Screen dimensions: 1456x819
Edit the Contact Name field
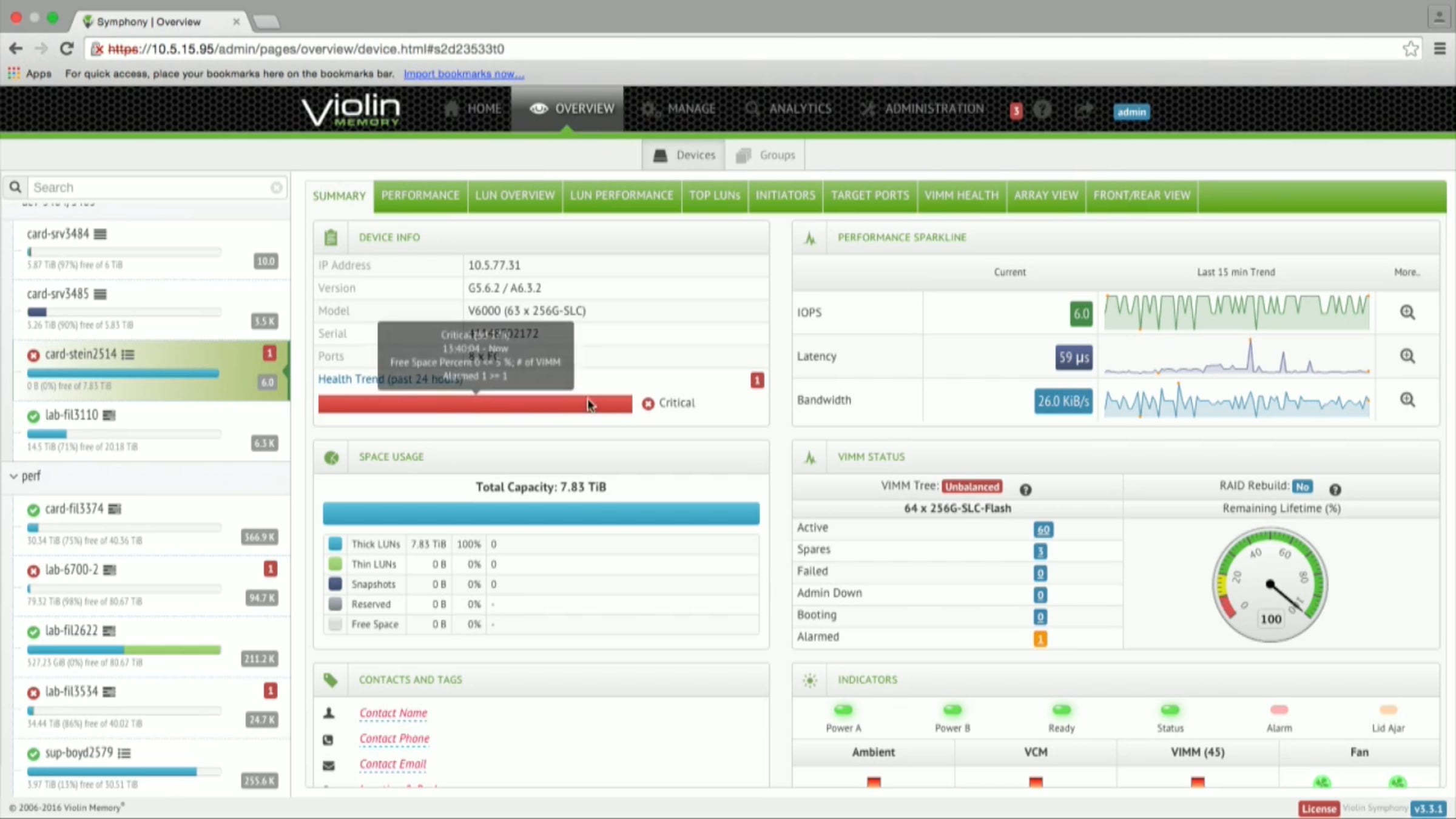(393, 713)
